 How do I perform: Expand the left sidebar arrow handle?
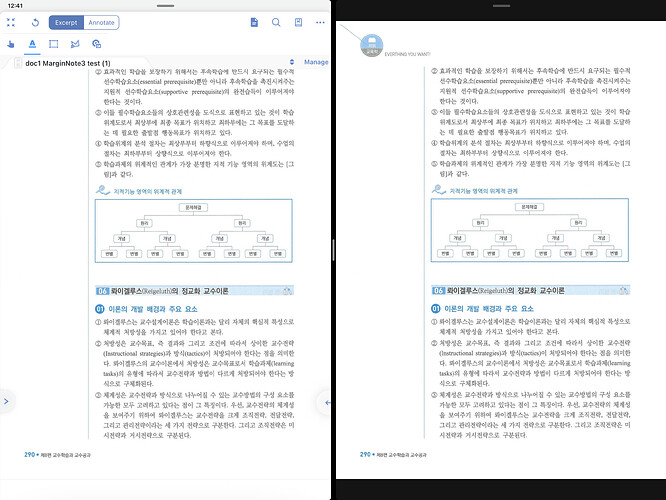6,401
